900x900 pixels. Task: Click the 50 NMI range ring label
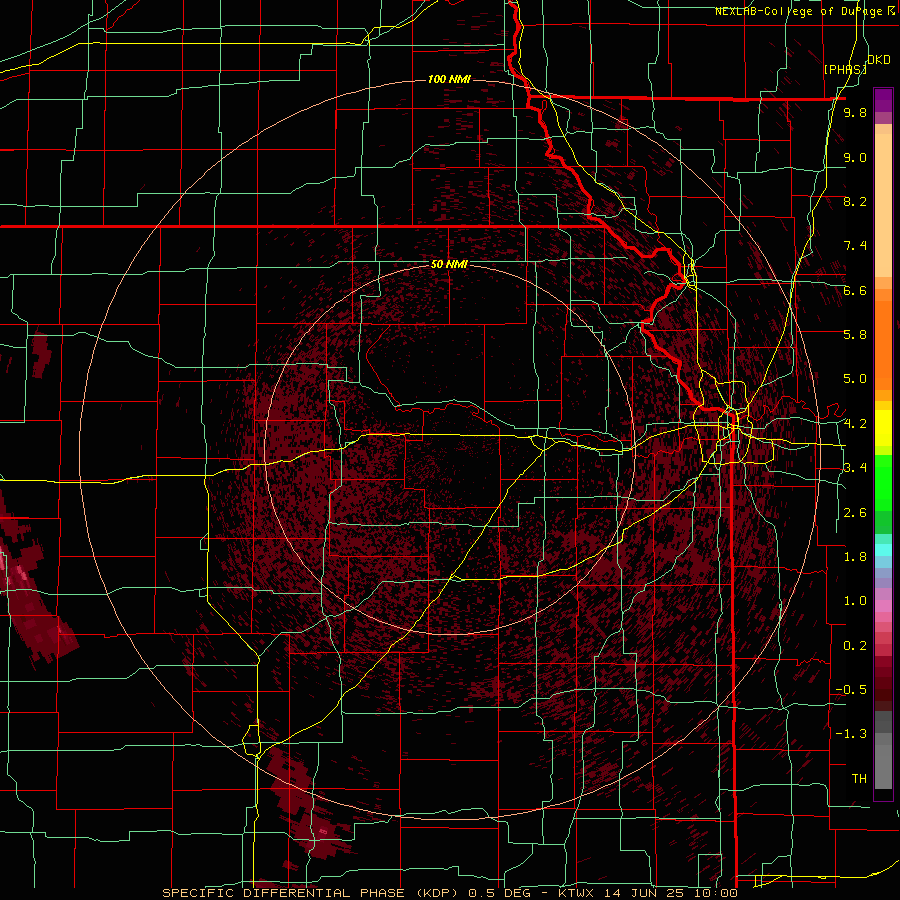tap(449, 265)
